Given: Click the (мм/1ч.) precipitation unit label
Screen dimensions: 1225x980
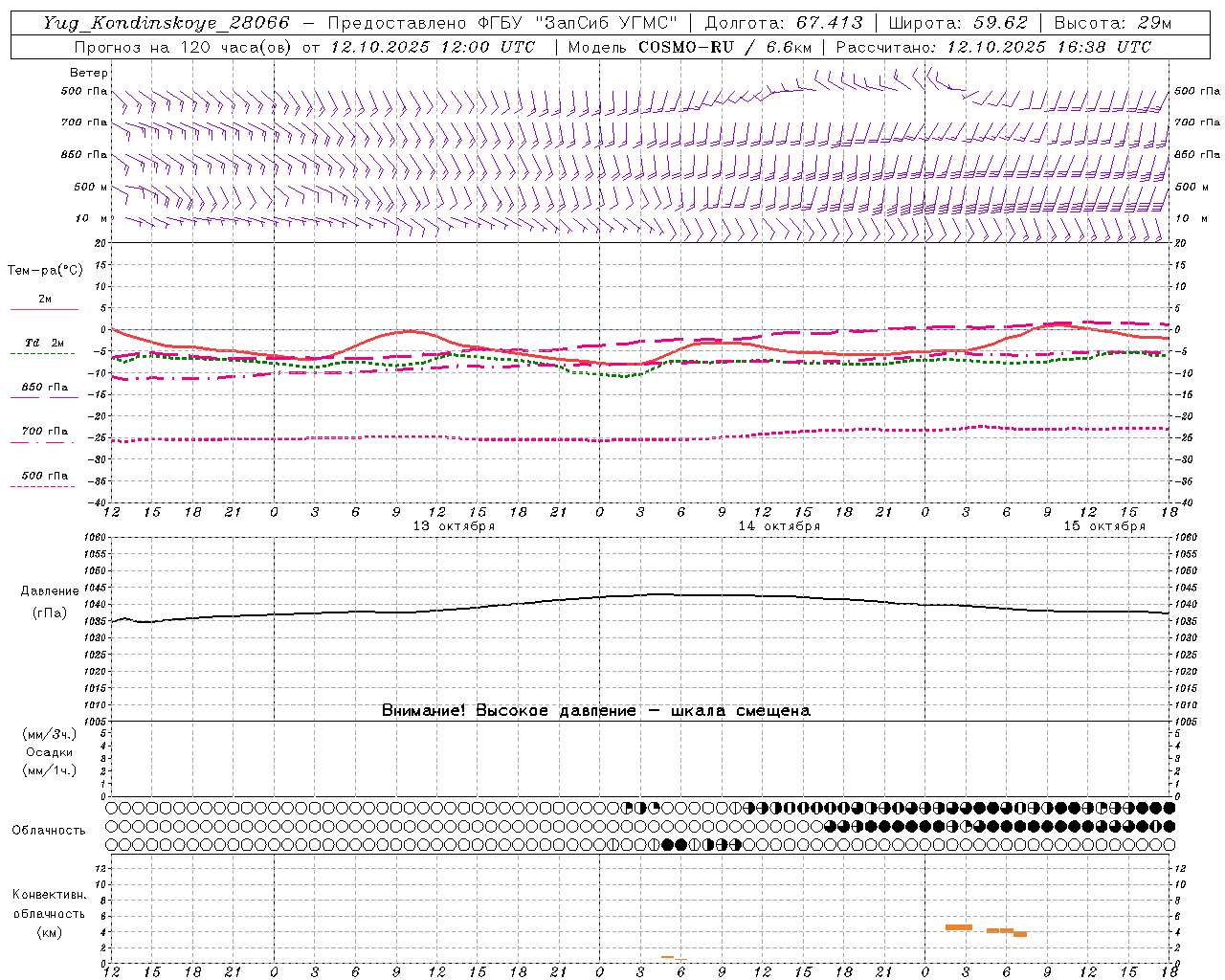Looking at the screenshot, I should (x=50, y=770).
